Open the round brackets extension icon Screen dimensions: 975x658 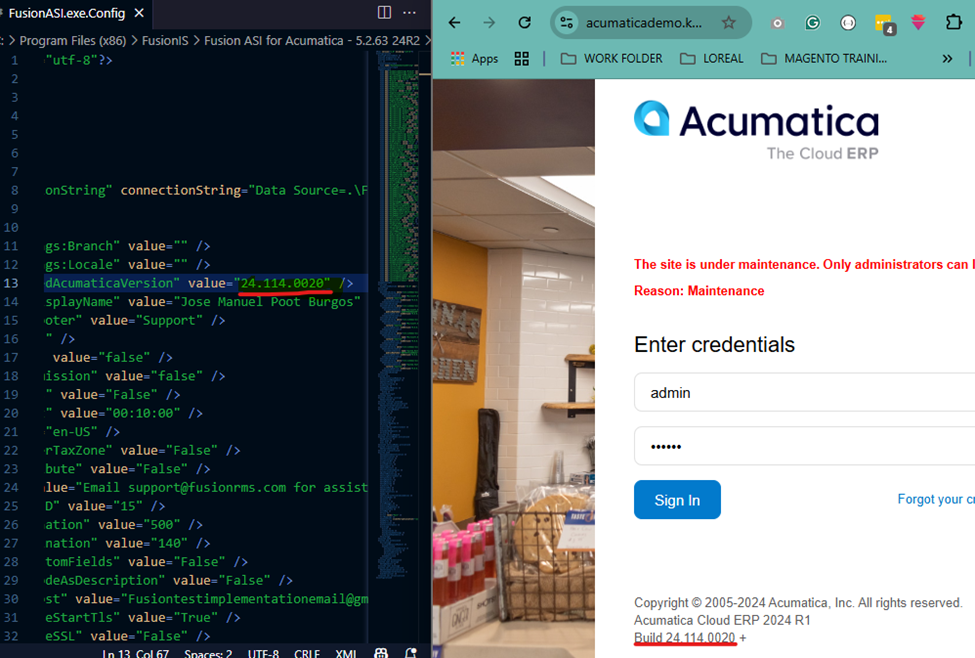pos(848,23)
